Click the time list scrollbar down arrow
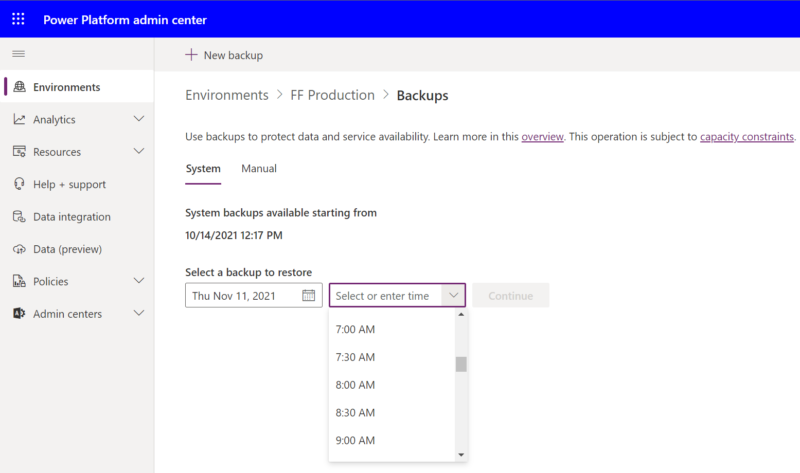The image size is (800, 473). click(x=461, y=455)
